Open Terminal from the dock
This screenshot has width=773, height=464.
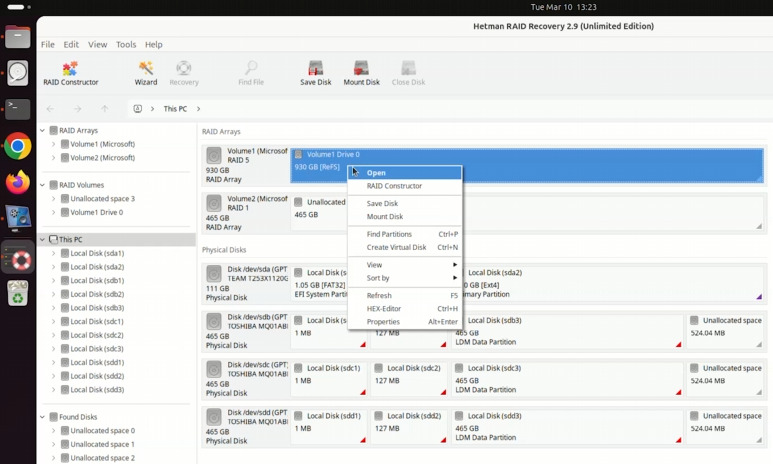(x=18, y=109)
